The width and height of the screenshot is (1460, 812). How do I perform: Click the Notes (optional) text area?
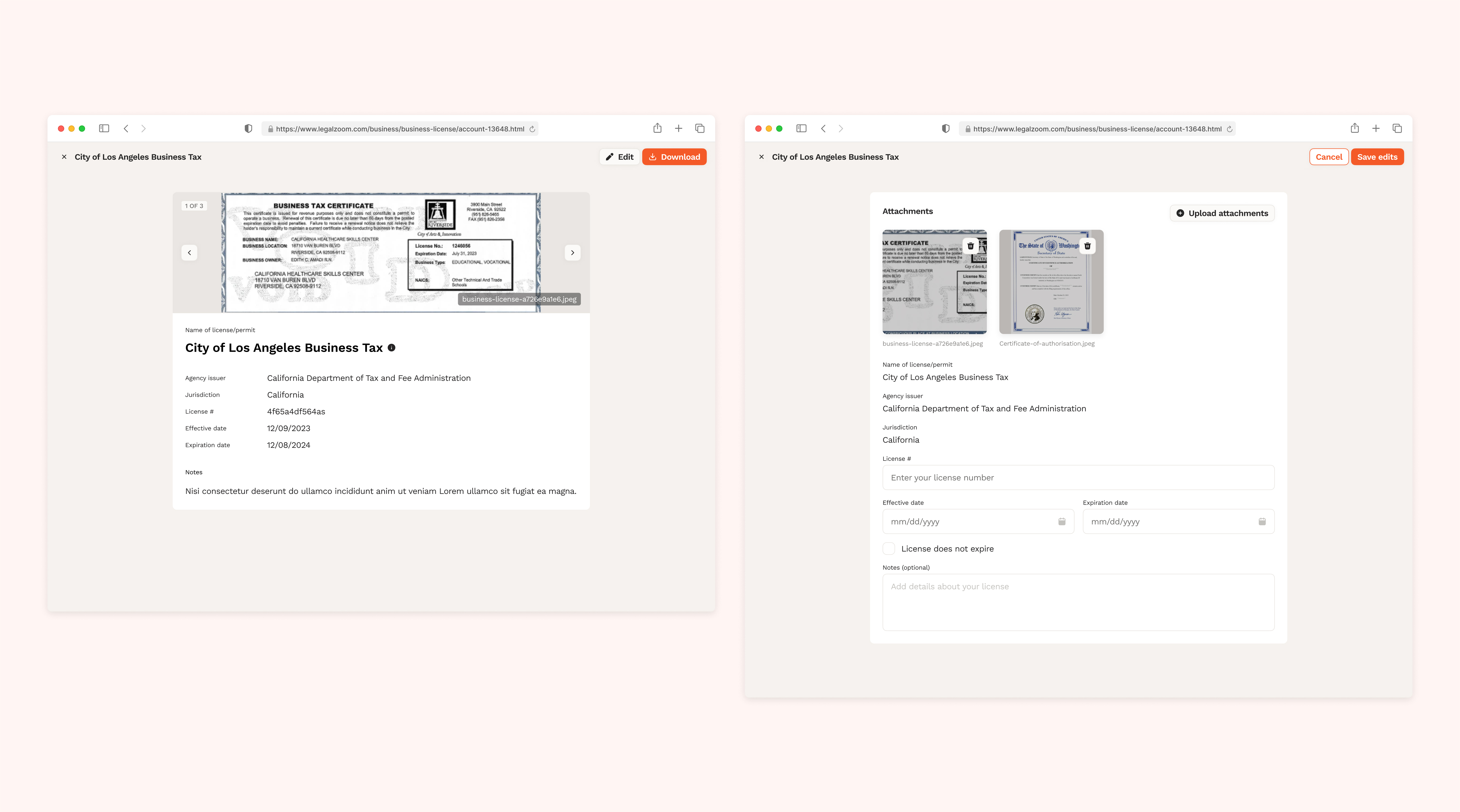(1078, 602)
